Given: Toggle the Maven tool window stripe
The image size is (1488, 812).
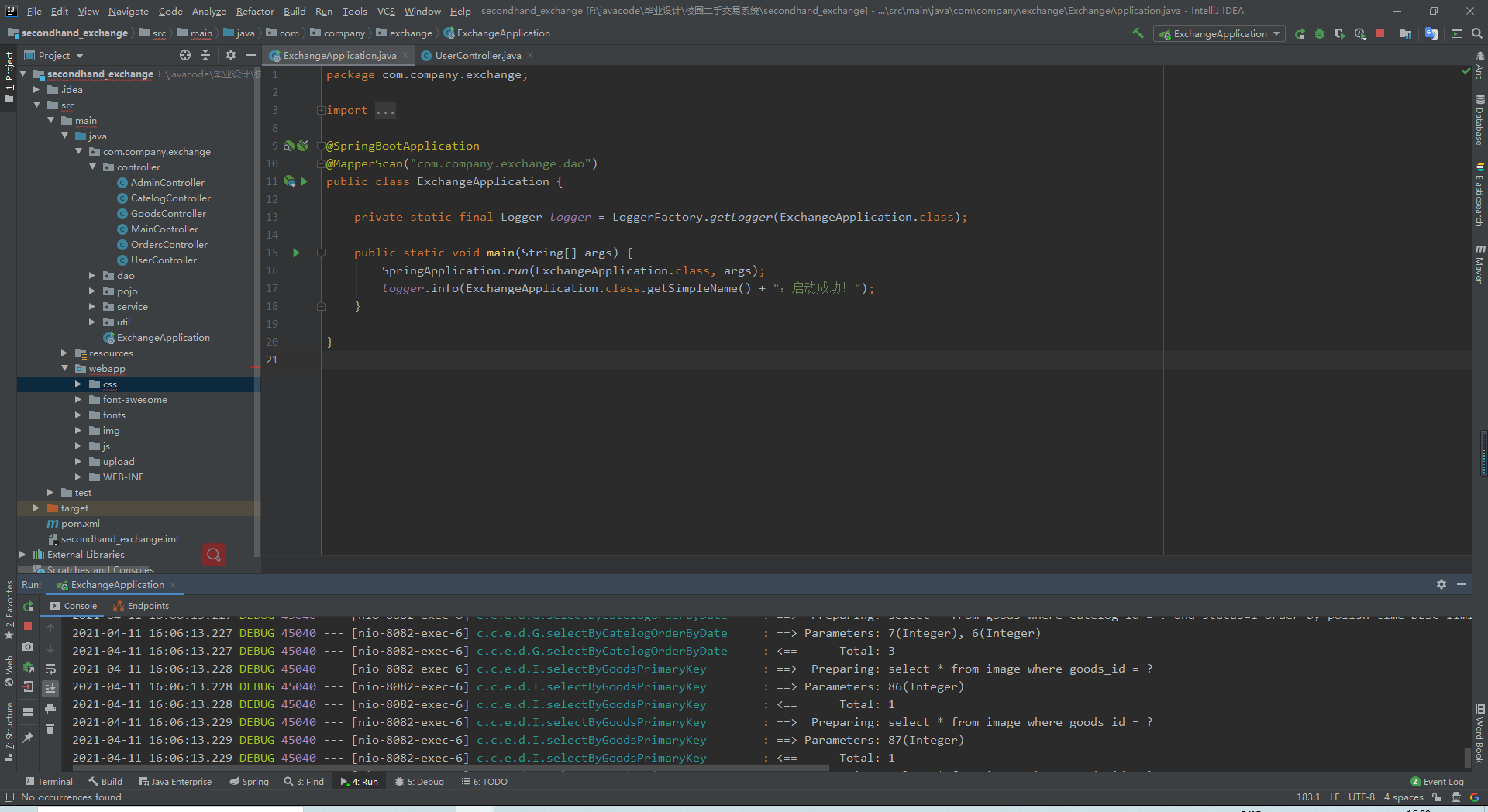Looking at the screenshot, I should coord(1479,265).
